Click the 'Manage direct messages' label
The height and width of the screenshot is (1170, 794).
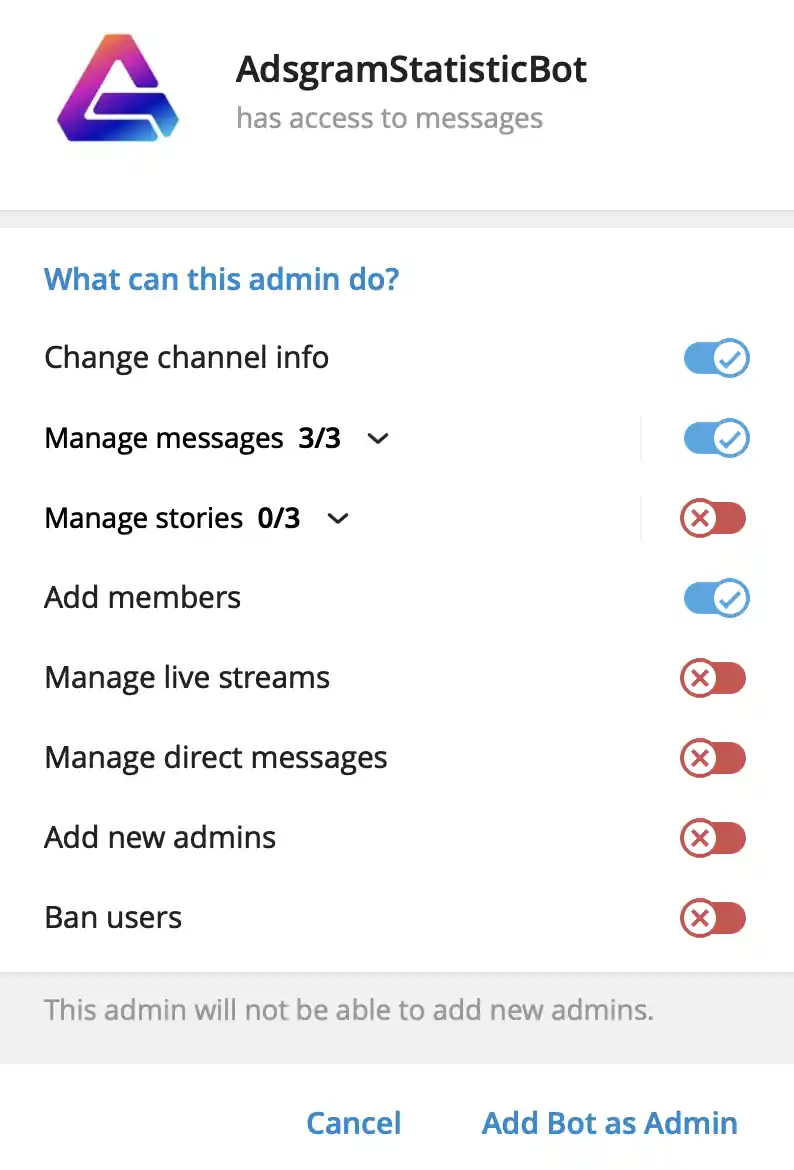click(216, 758)
